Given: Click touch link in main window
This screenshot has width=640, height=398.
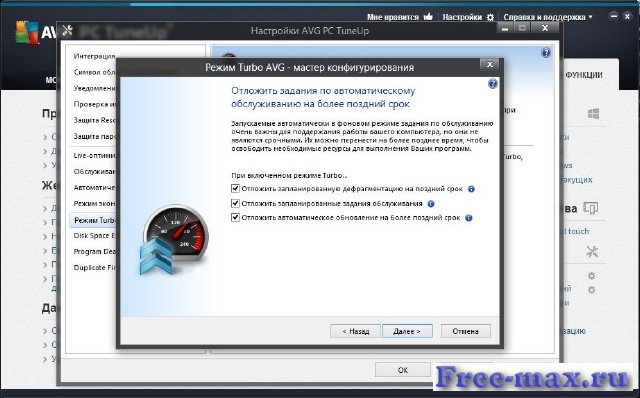Looking at the screenshot, I should click(x=579, y=231).
